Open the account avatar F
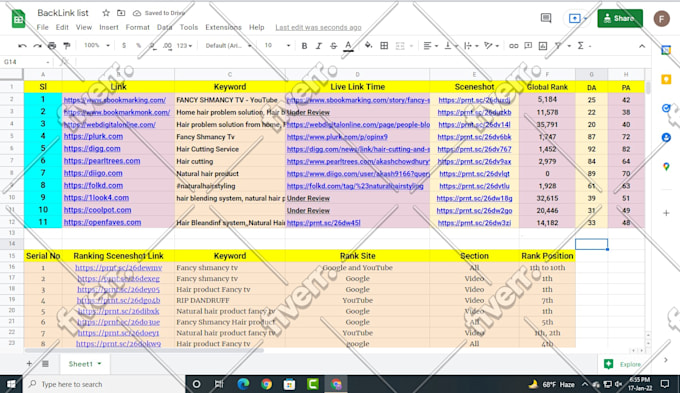This screenshot has width=680, height=393. coord(662,19)
